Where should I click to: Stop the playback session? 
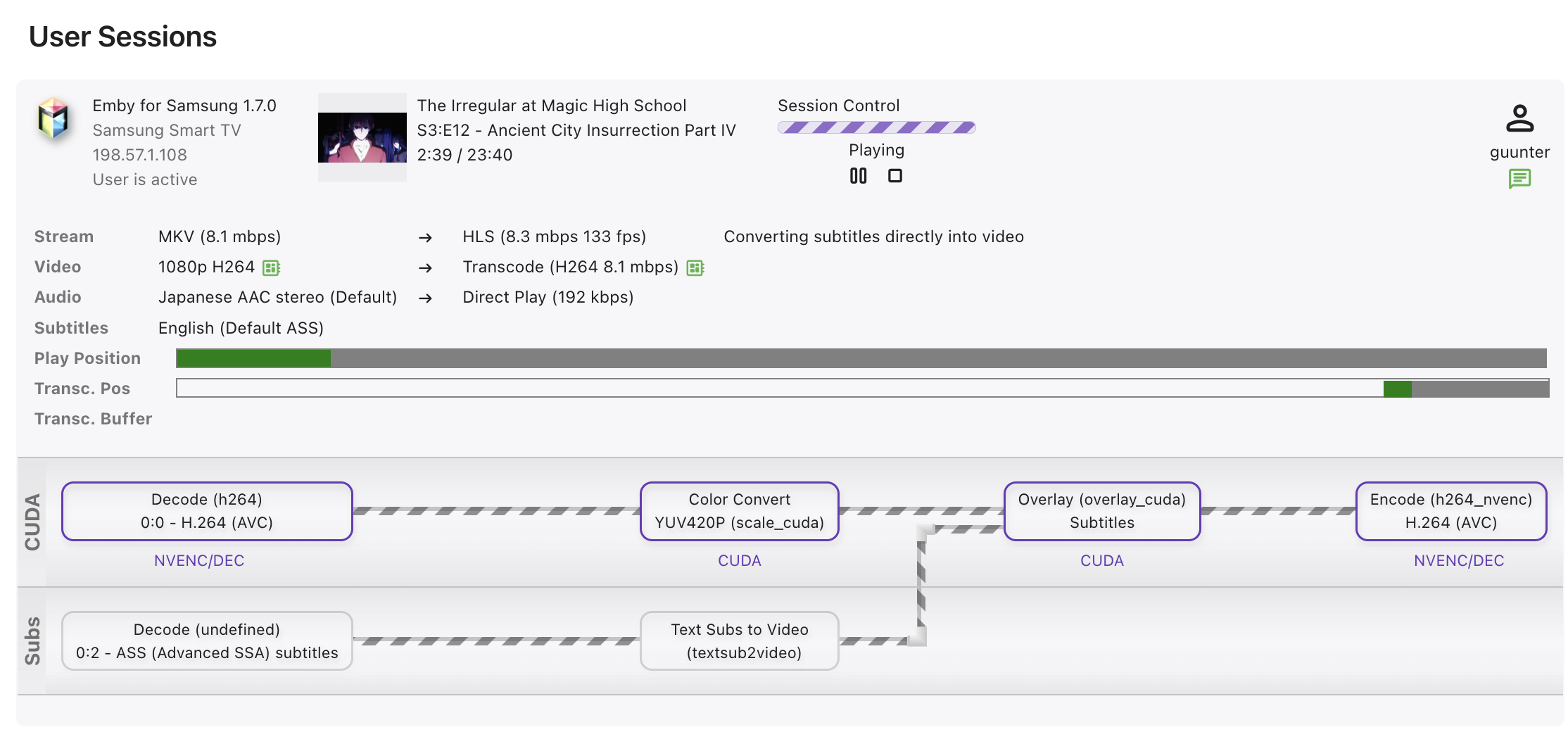[x=895, y=176]
